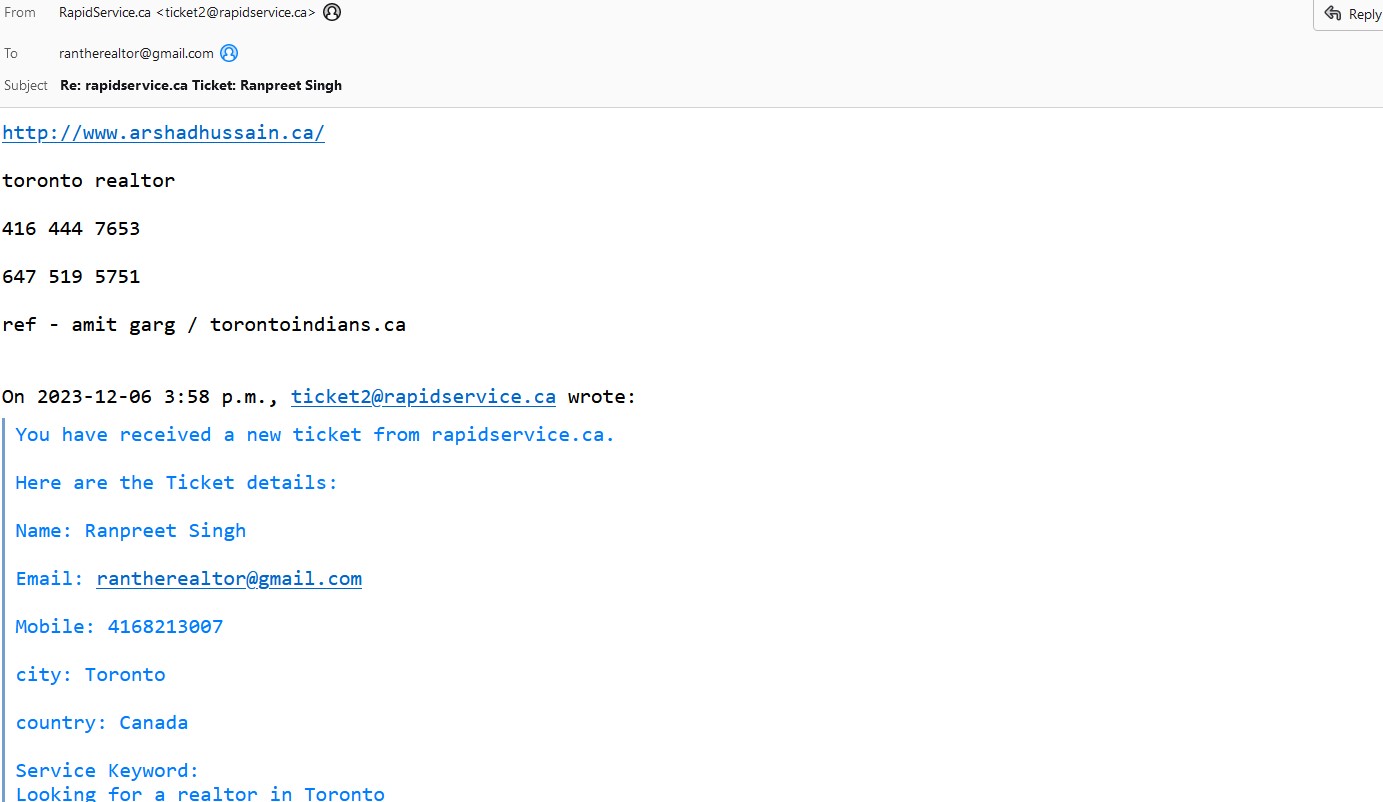Click the 'city: Toronto' line
The image size is (1383, 802).
[90, 675]
